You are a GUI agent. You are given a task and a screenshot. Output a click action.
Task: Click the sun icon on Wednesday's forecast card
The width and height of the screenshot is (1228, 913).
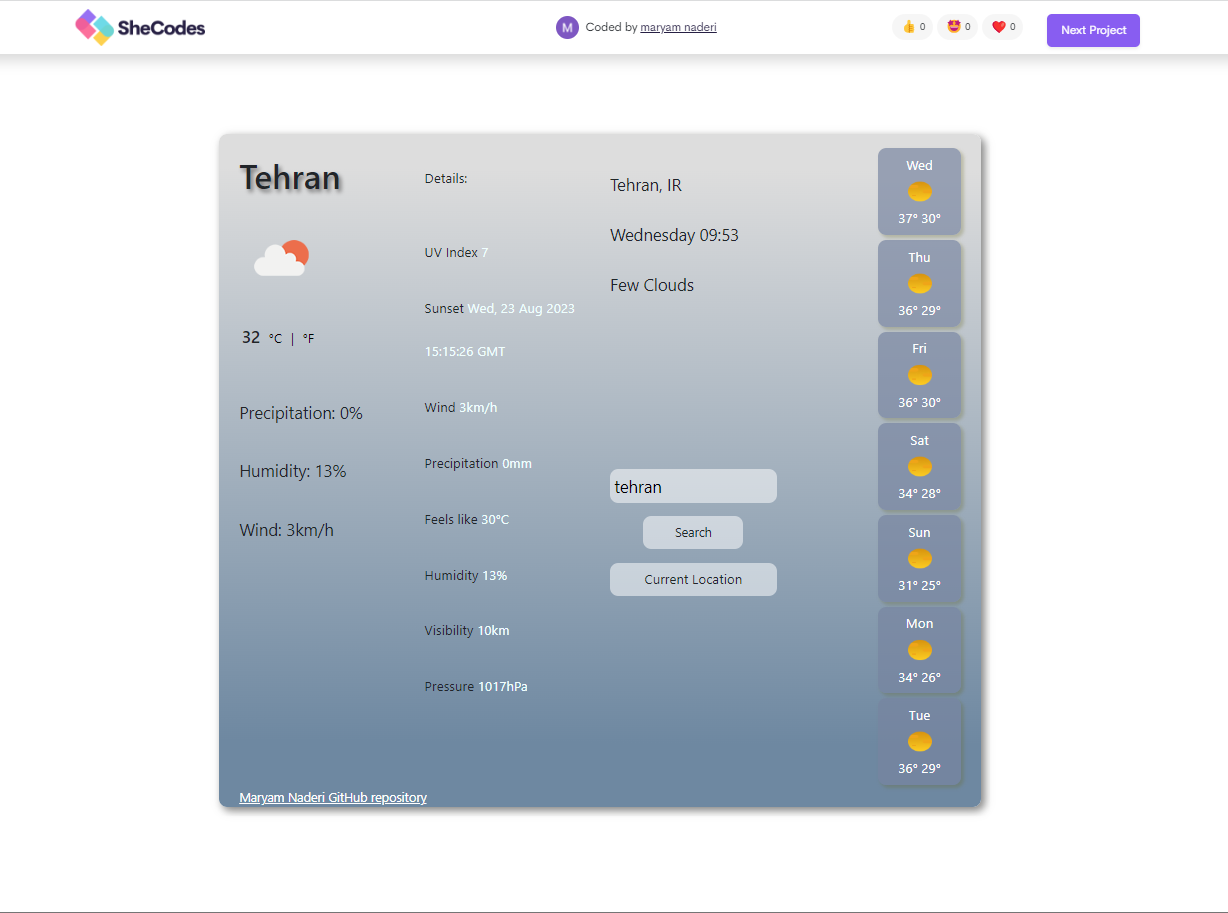click(x=919, y=192)
